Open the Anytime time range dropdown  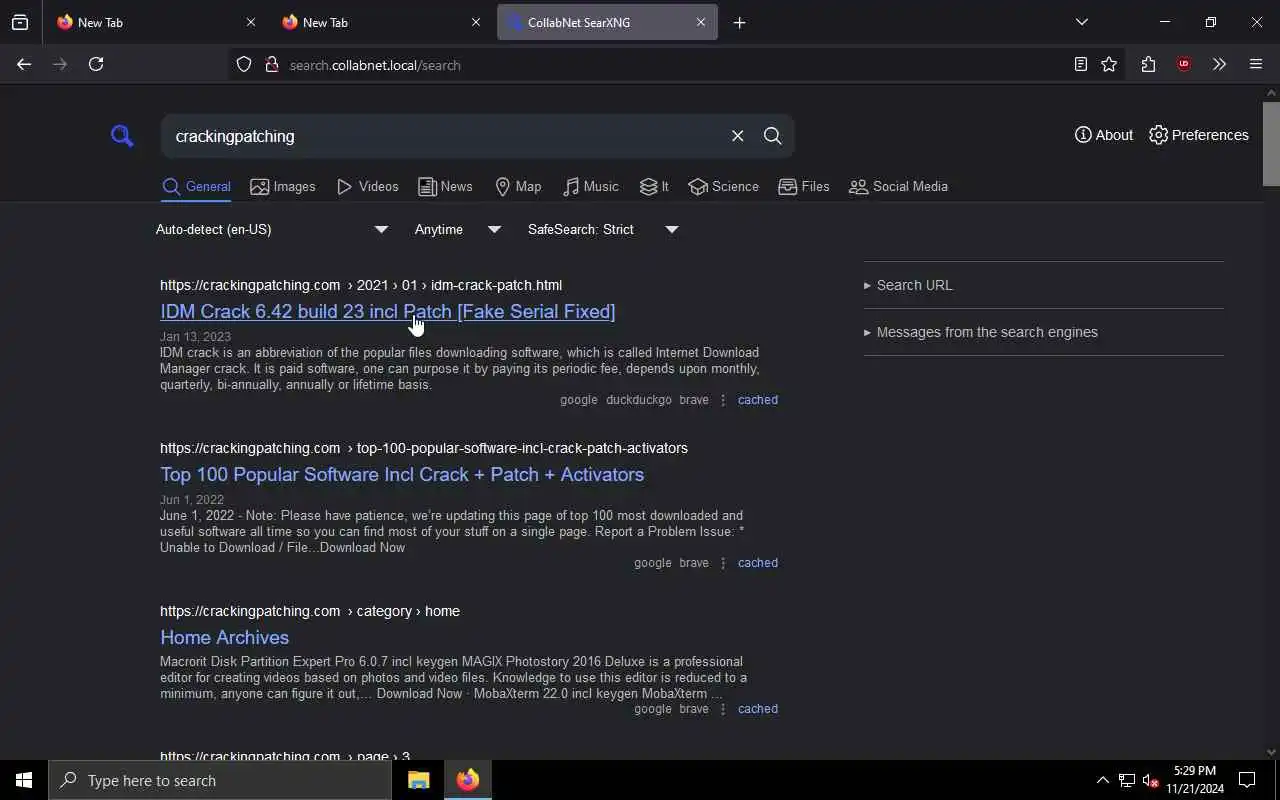pos(458,230)
